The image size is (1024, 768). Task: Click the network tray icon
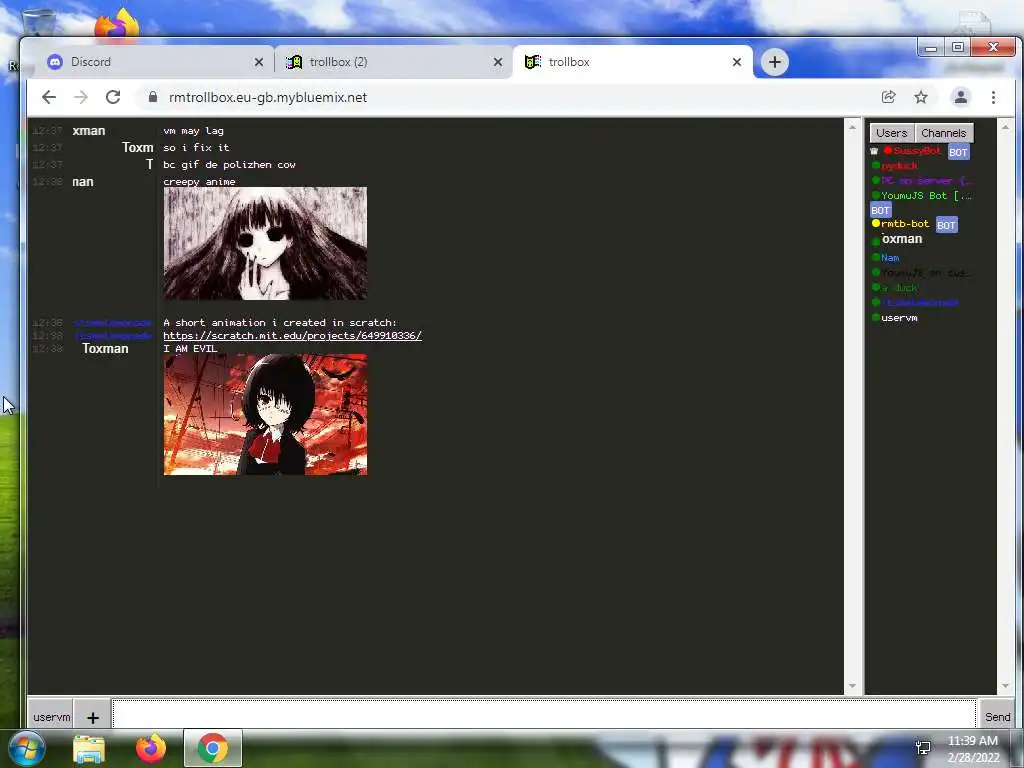pyautogui.click(x=923, y=748)
